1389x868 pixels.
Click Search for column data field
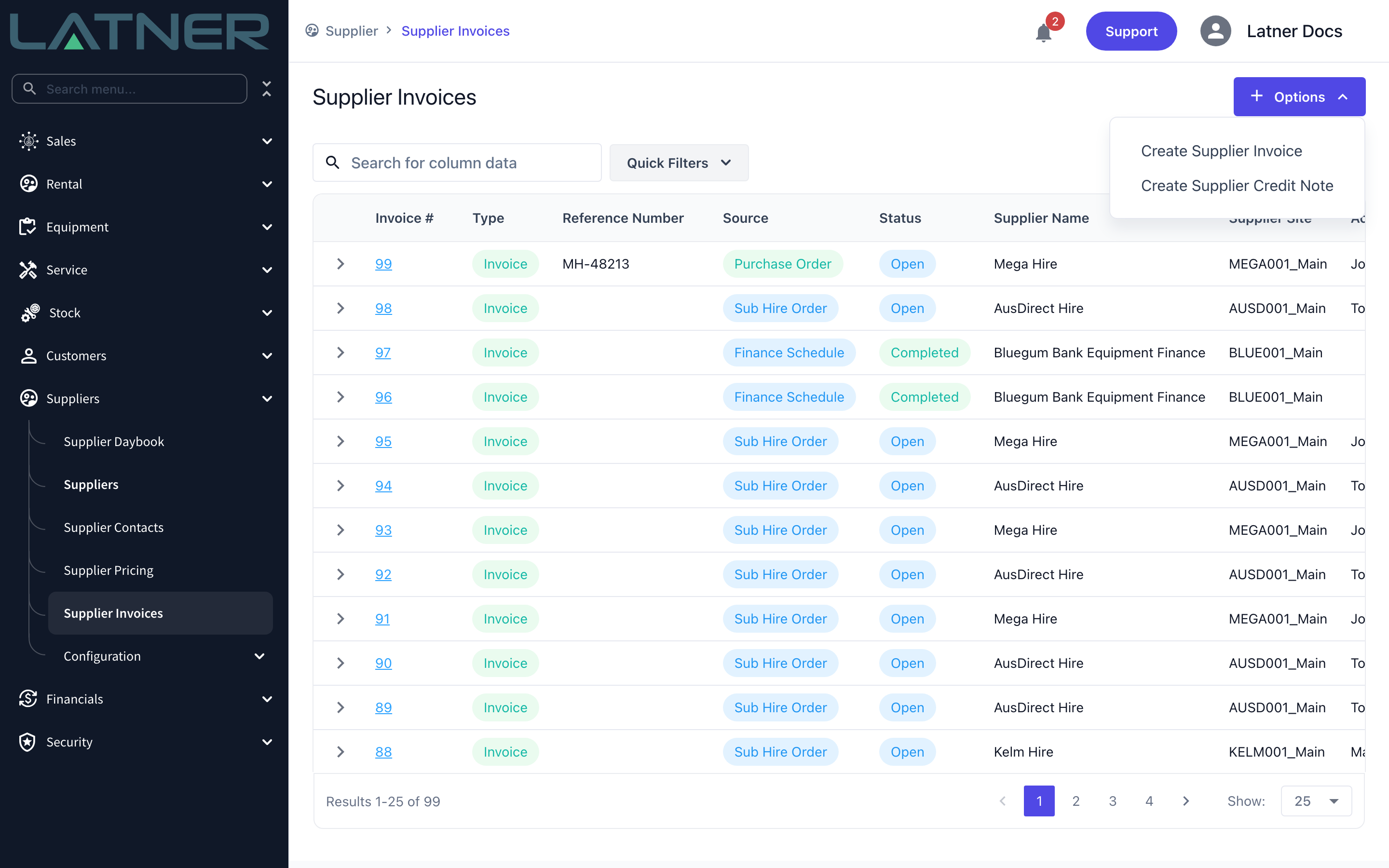point(457,163)
